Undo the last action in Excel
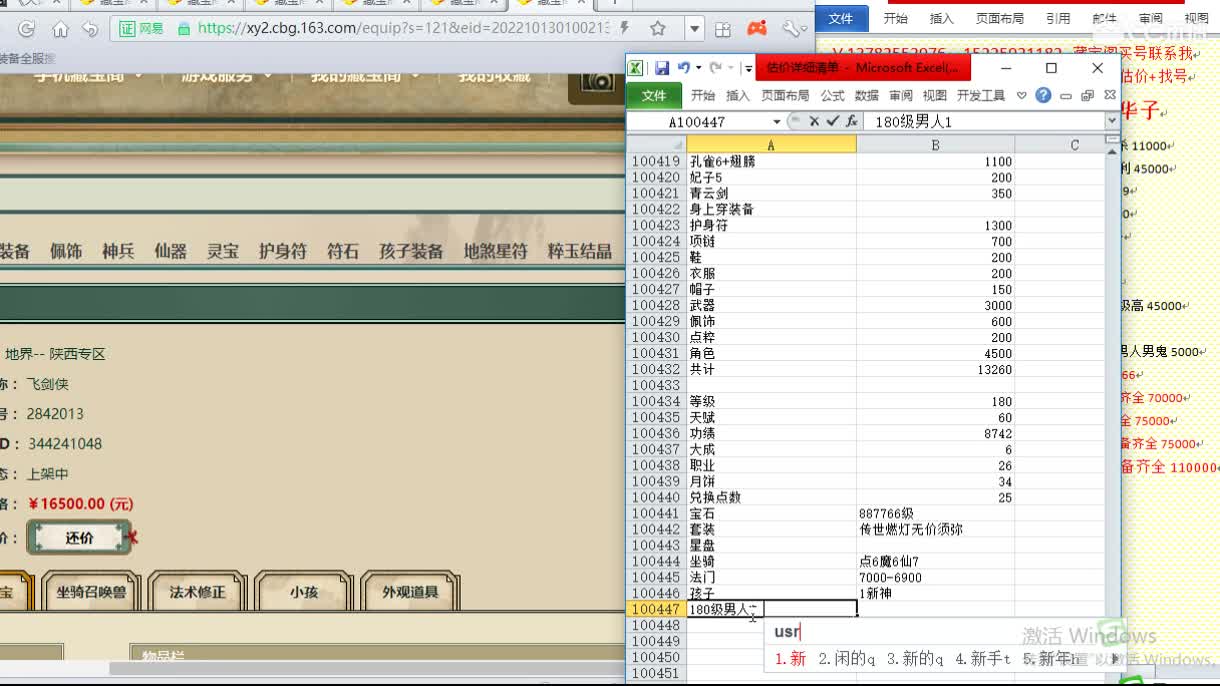This screenshot has width=1220, height=686. click(682, 68)
